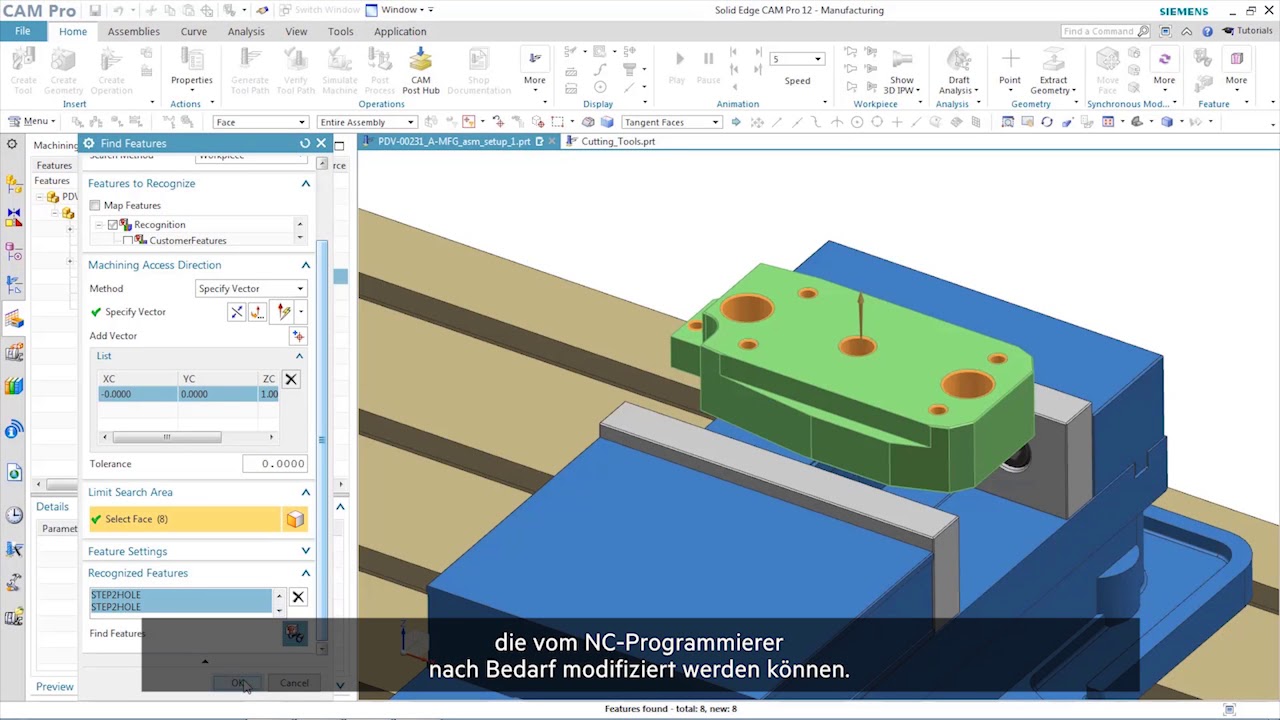Click the Select Face cube icon

pos(295,519)
